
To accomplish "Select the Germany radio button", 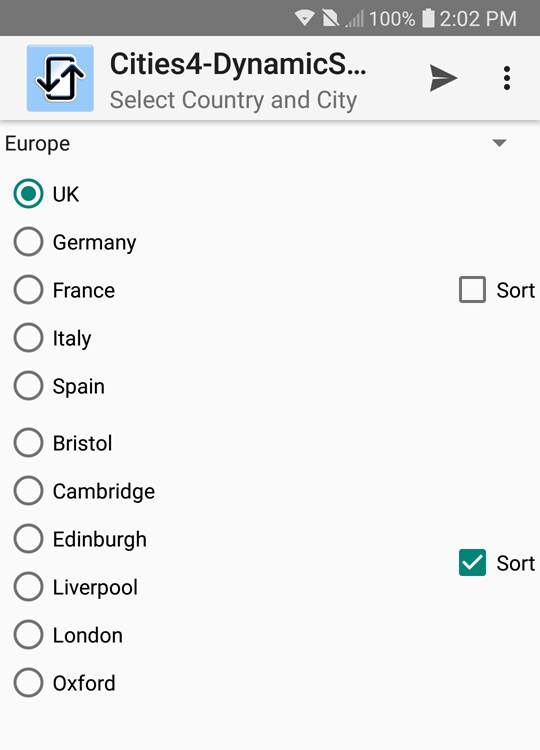I will click(75, 242).
